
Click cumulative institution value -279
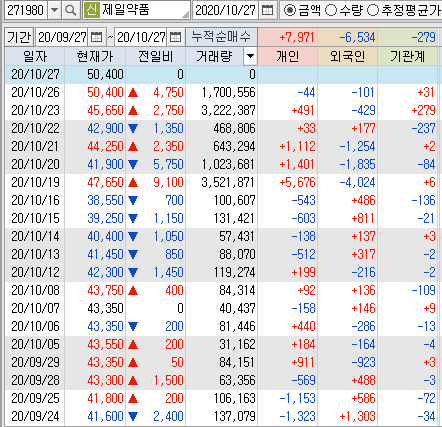pos(423,37)
